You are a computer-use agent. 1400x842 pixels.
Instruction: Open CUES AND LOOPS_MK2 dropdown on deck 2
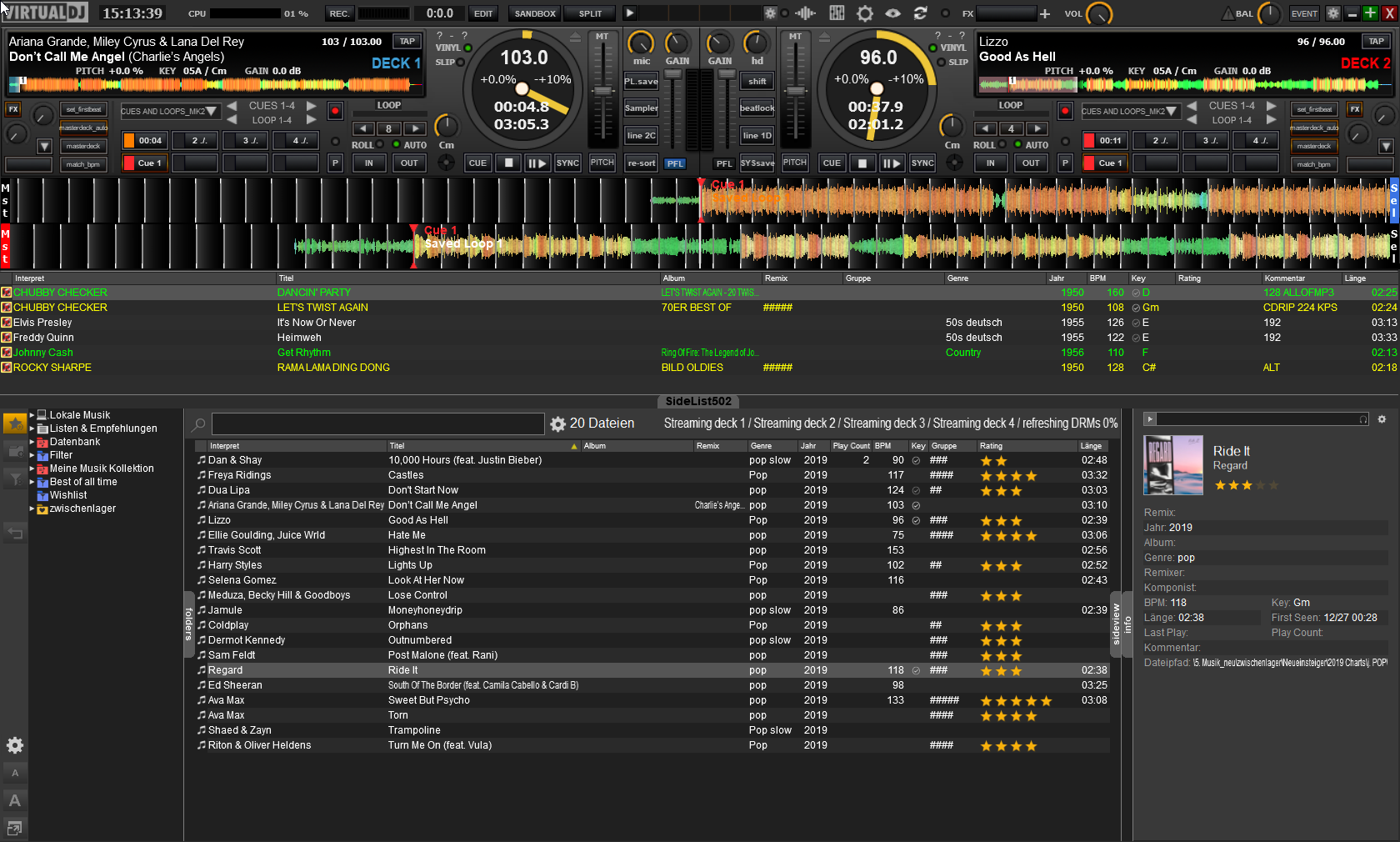1131,111
